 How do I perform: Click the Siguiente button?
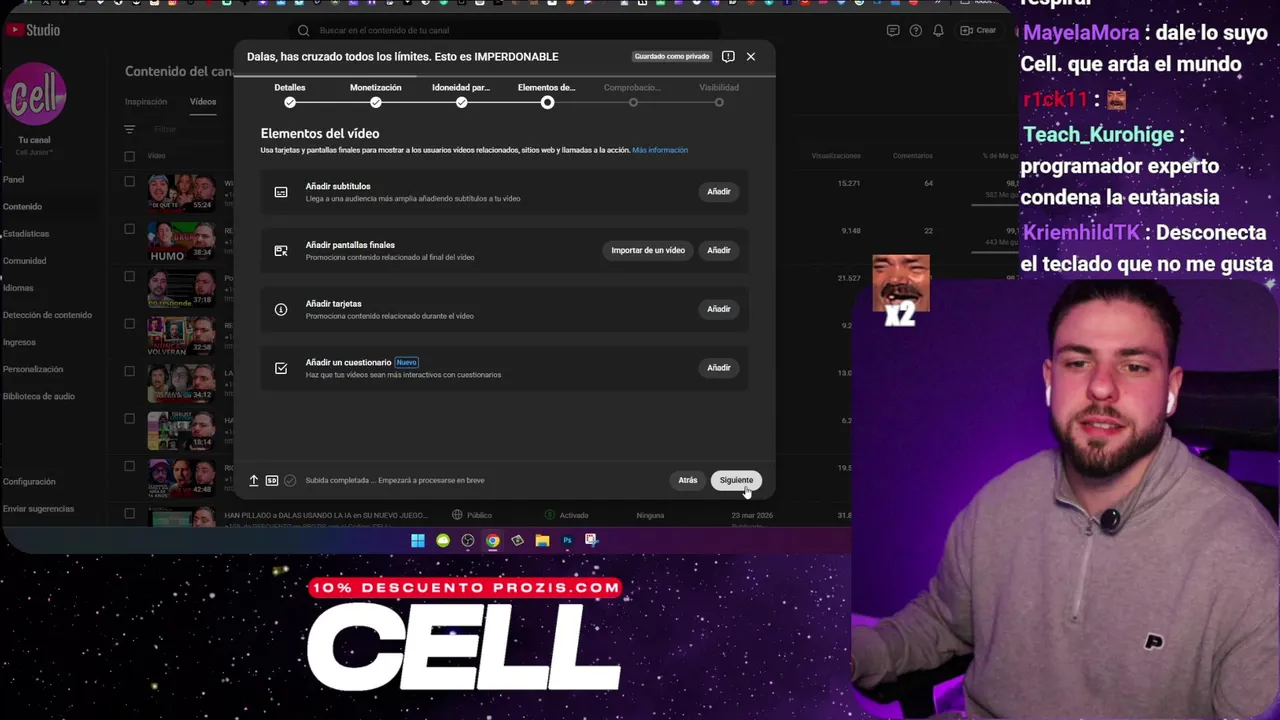tap(736, 481)
